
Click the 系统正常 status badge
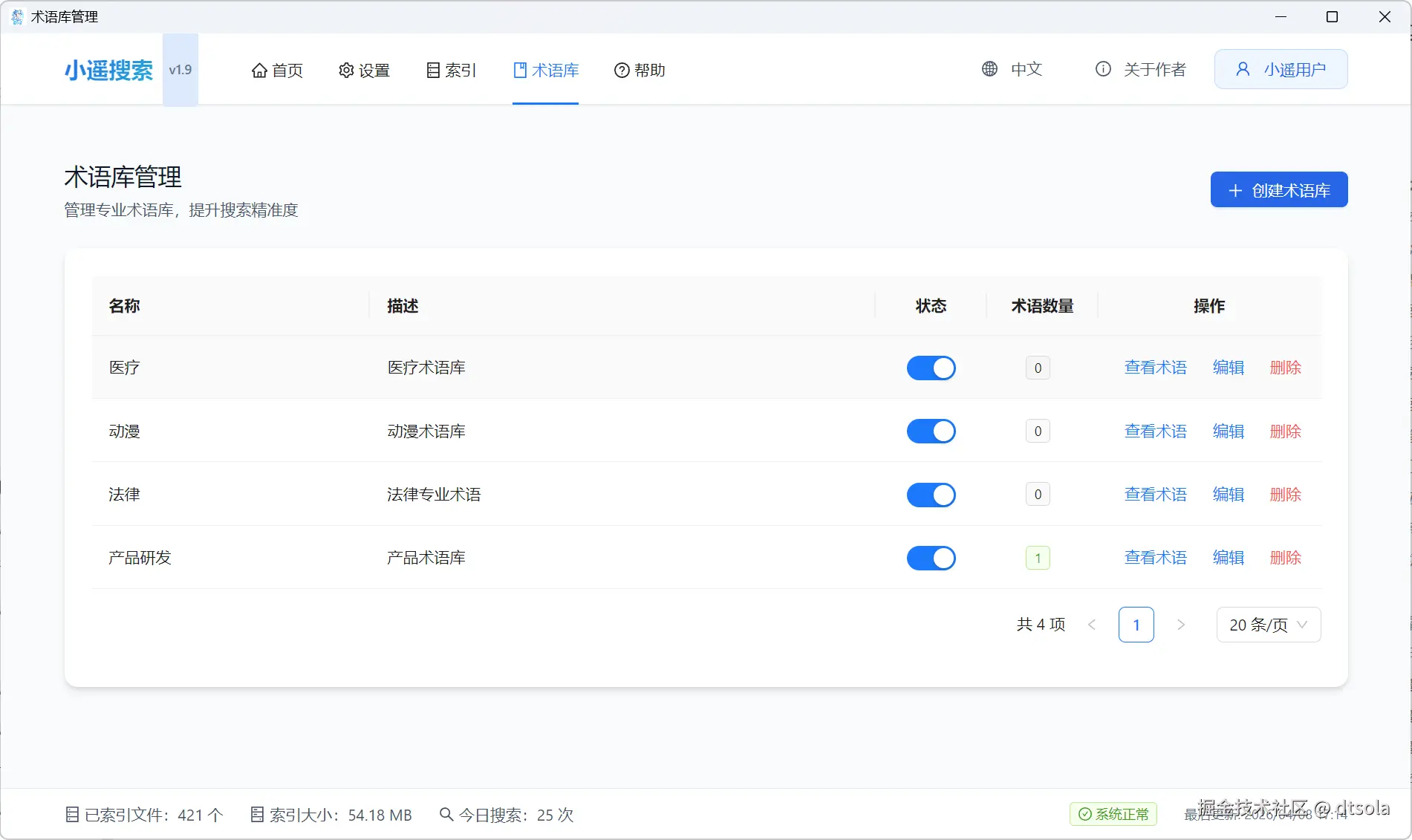tap(1113, 814)
